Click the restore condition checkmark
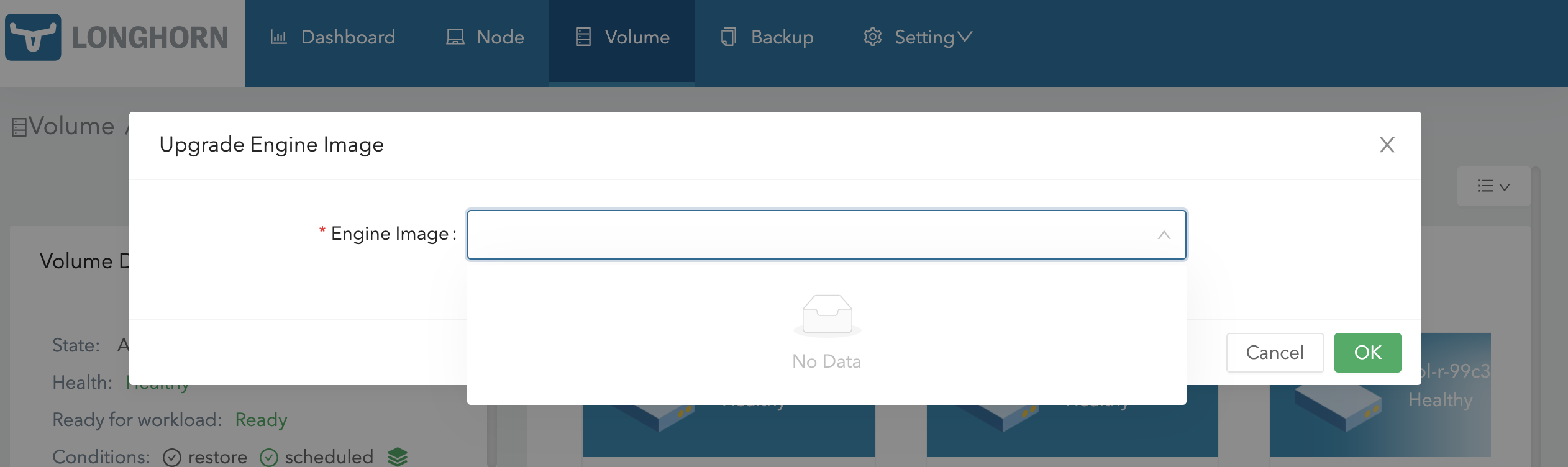This screenshot has height=467, width=1568. click(x=172, y=456)
